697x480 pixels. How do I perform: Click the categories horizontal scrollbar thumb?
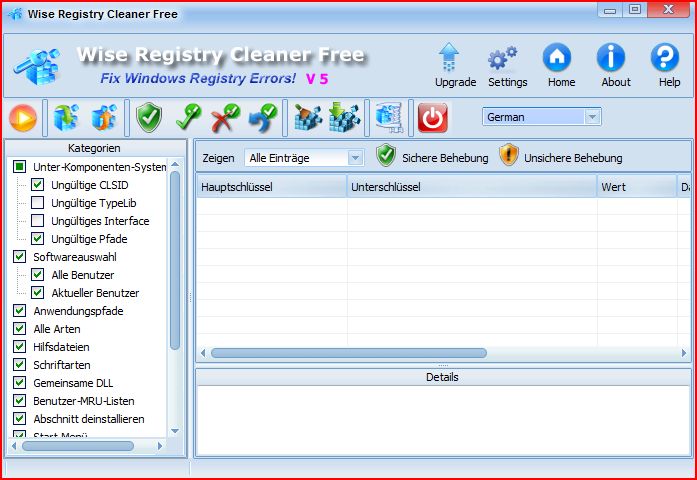(x=78, y=446)
